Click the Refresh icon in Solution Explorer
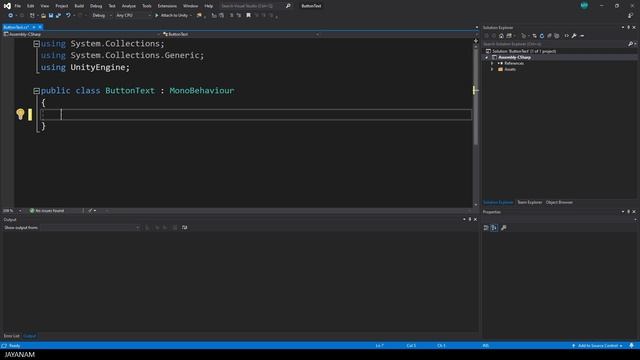The height and width of the screenshot is (360, 640). (542, 36)
